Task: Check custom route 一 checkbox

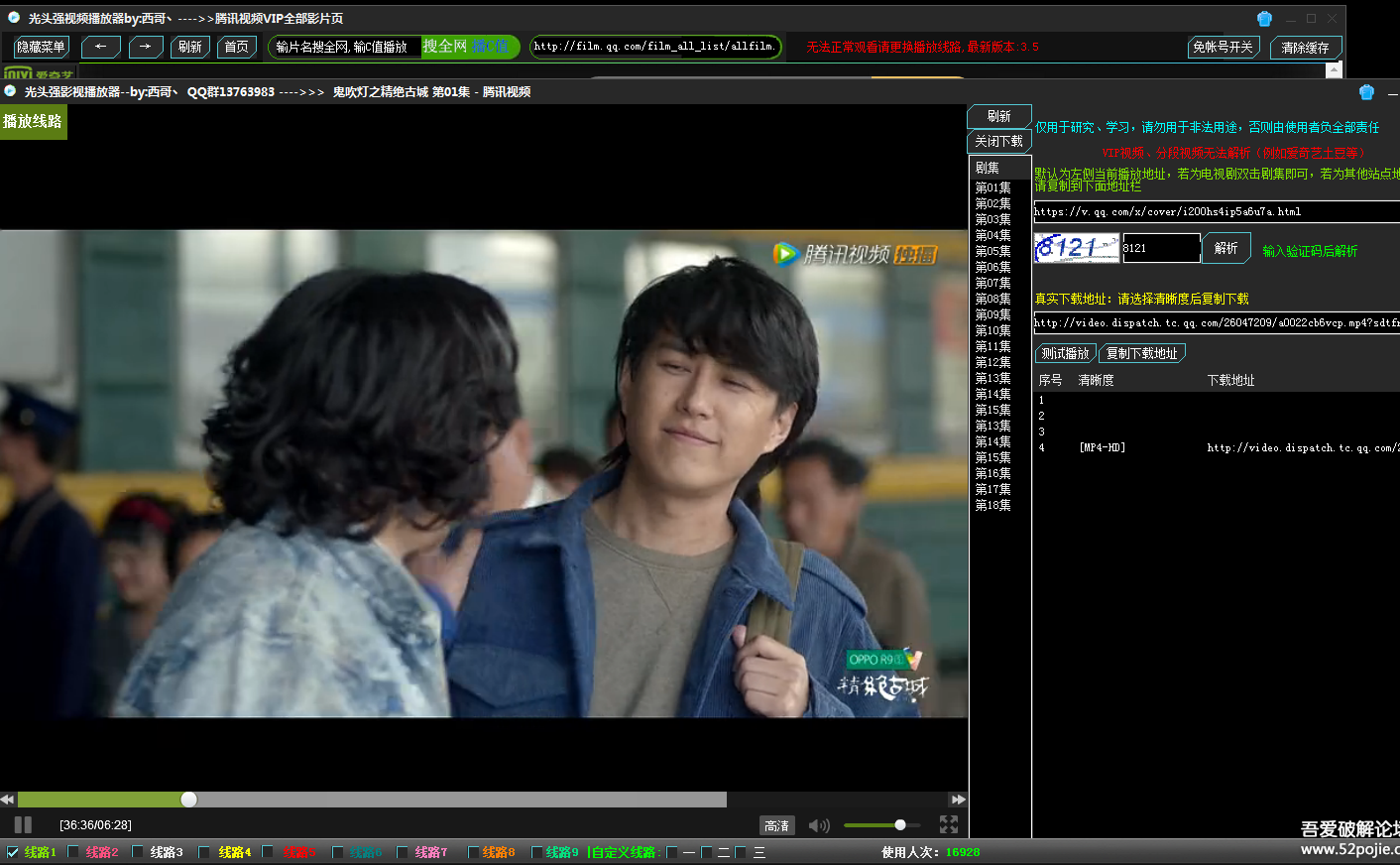Action: coord(672,852)
